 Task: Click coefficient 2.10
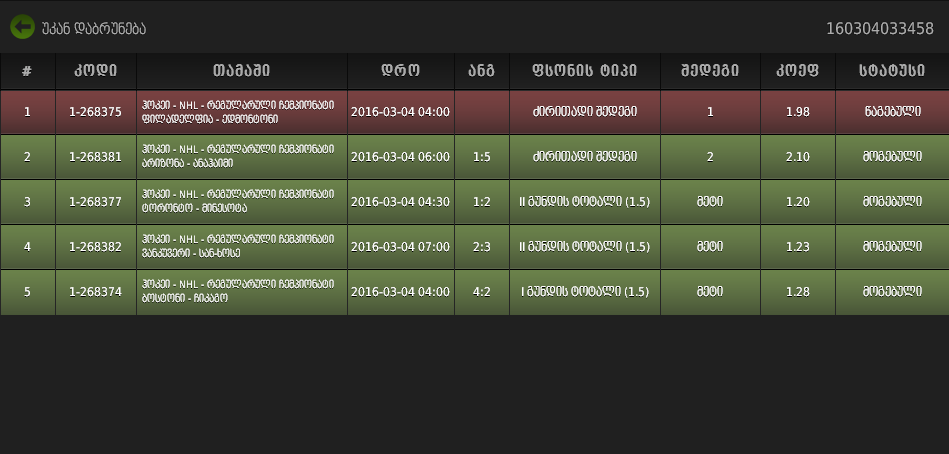798,157
